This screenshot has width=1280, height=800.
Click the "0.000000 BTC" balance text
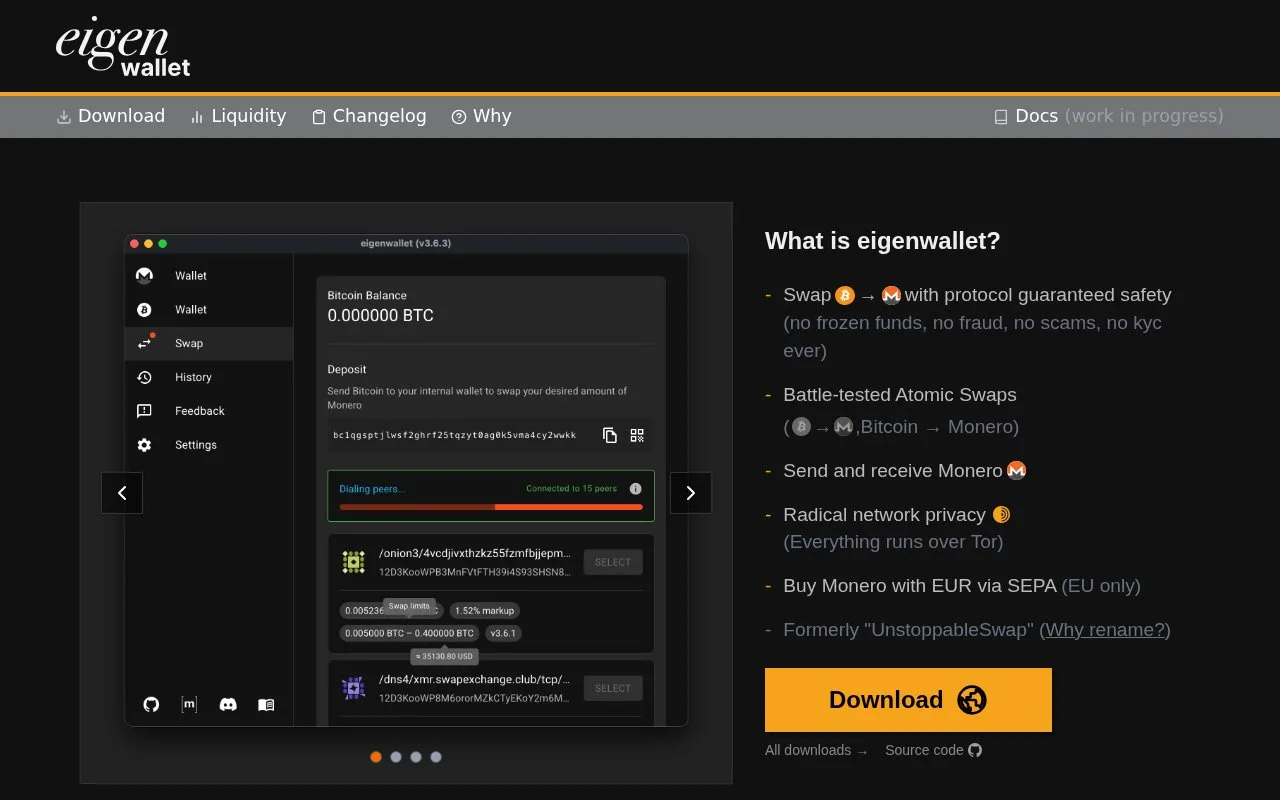click(381, 315)
